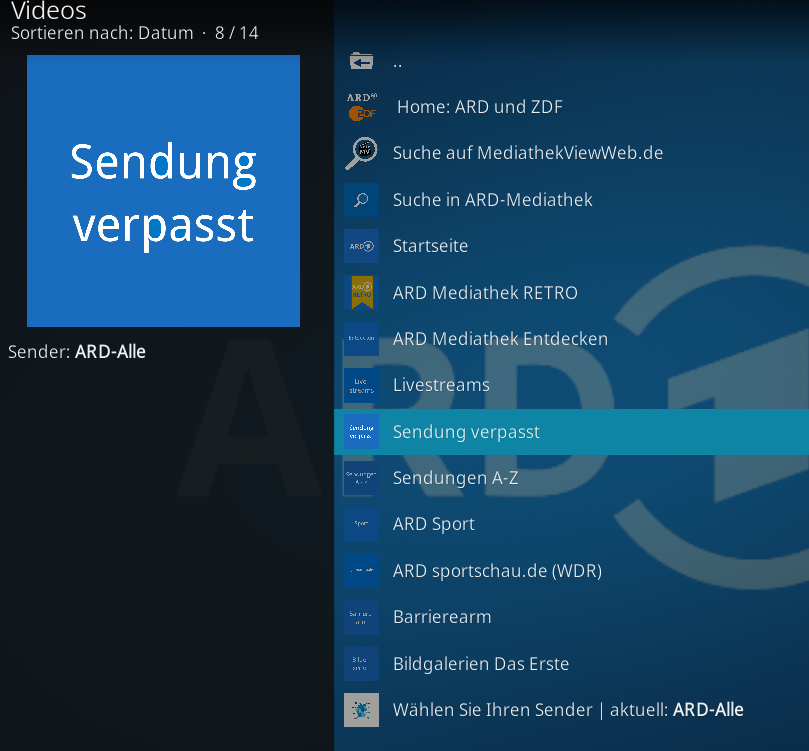Select Suche in ARD-Mediathek

[571, 200]
